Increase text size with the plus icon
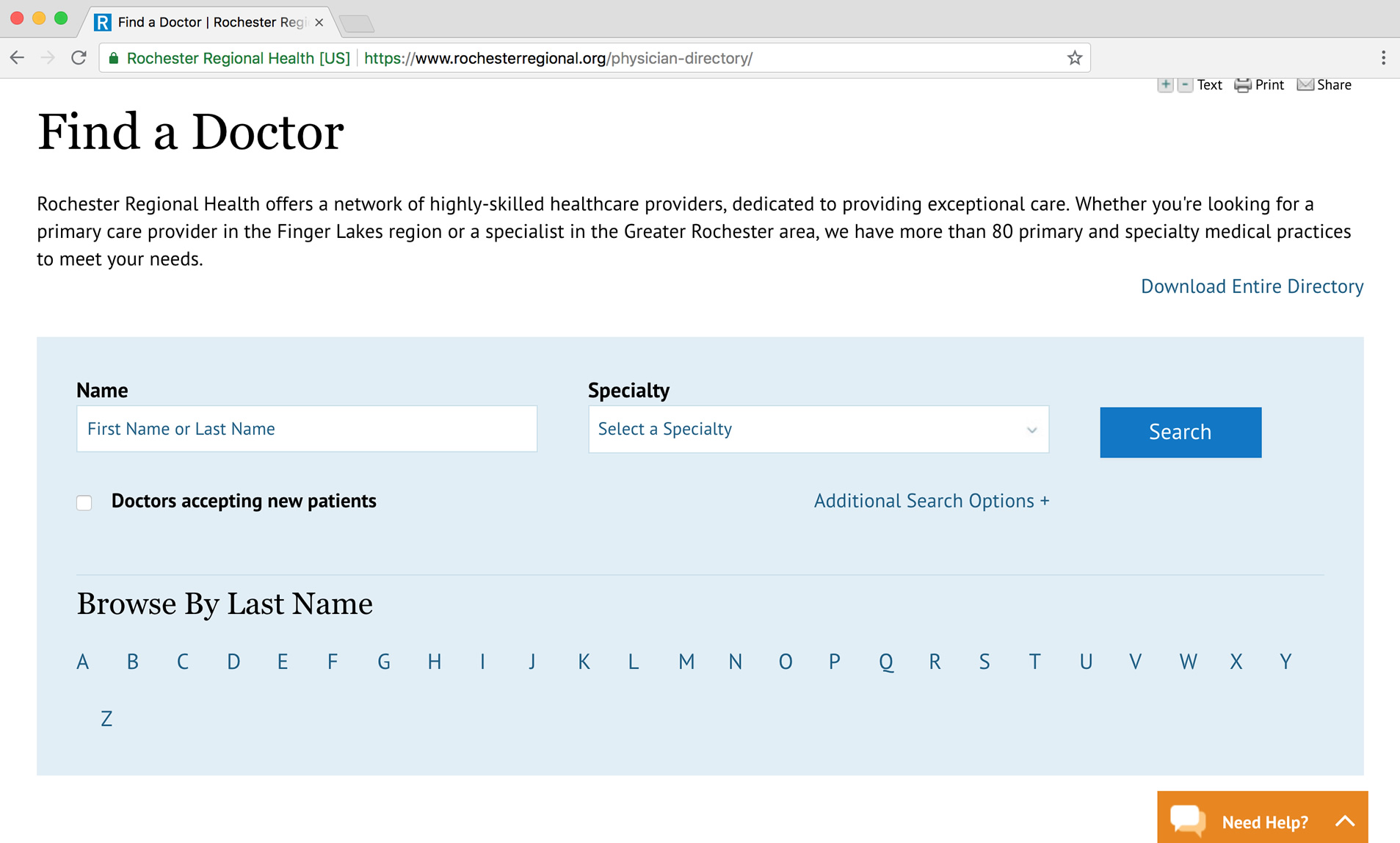The image size is (1400, 843). pos(1165,85)
